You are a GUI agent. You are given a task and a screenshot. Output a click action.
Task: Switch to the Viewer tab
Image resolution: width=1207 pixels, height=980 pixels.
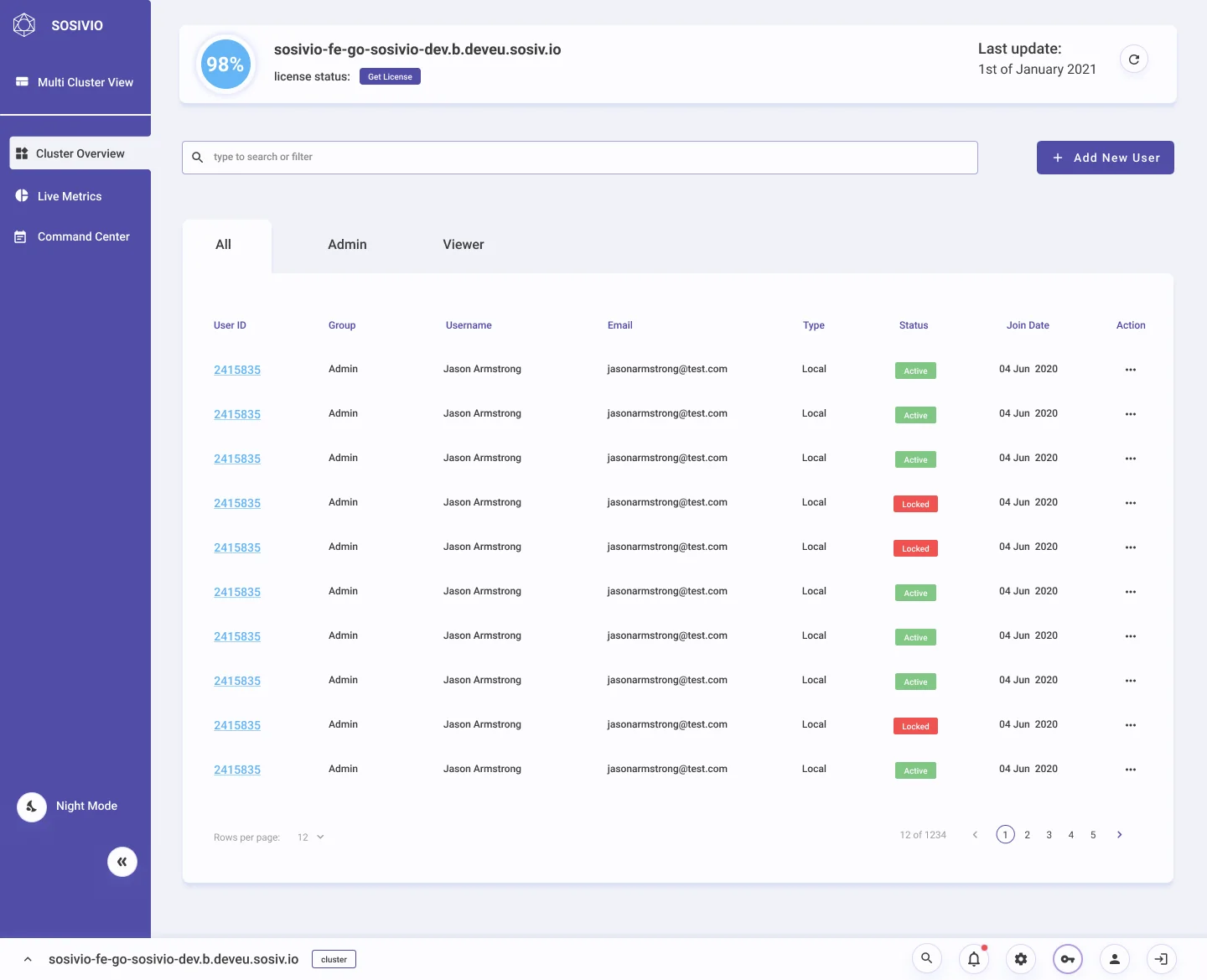[x=464, y=245]
